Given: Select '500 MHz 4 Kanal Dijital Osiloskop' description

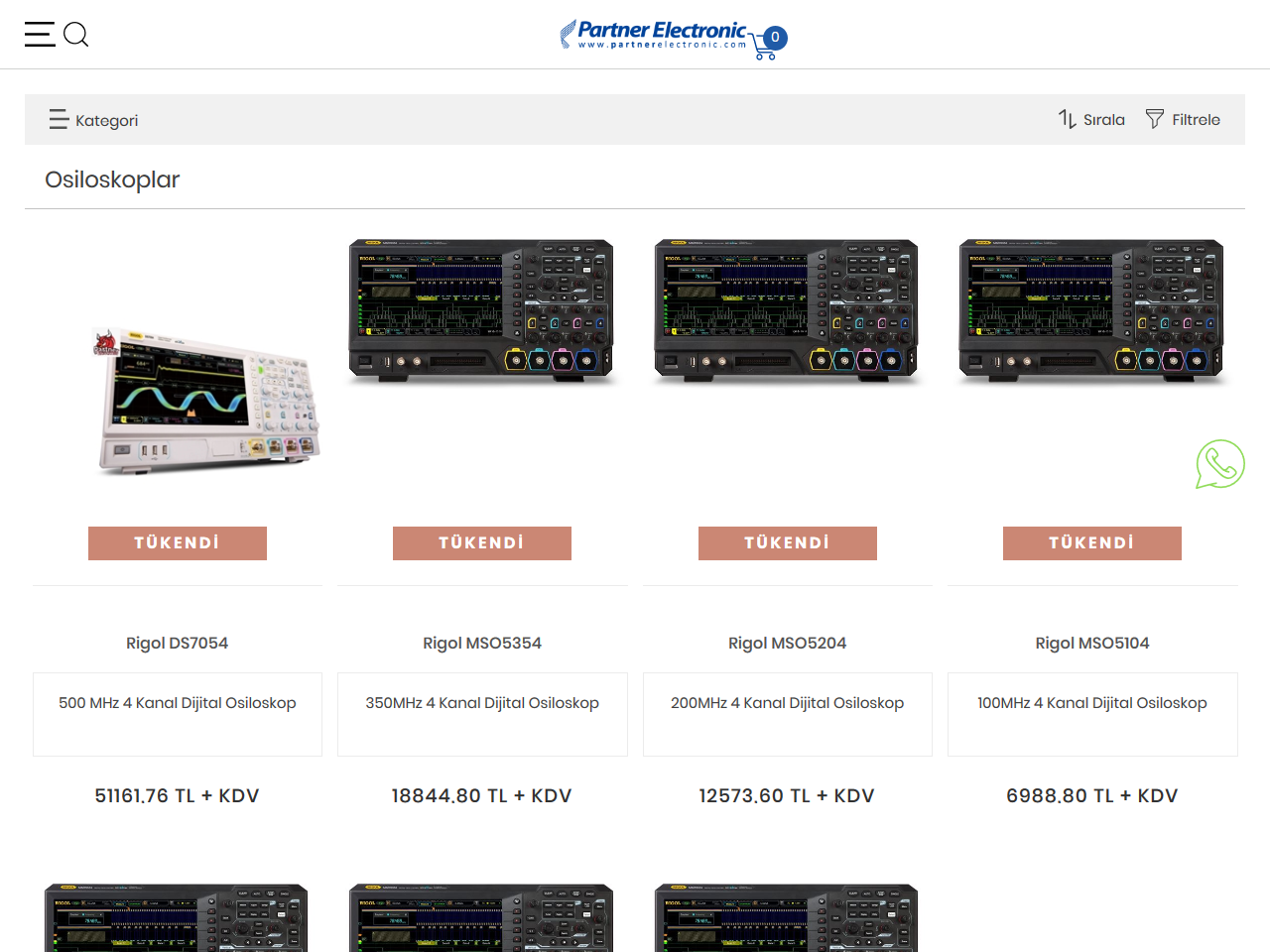Looking at the screenshot, I should [x=178, y=703].
